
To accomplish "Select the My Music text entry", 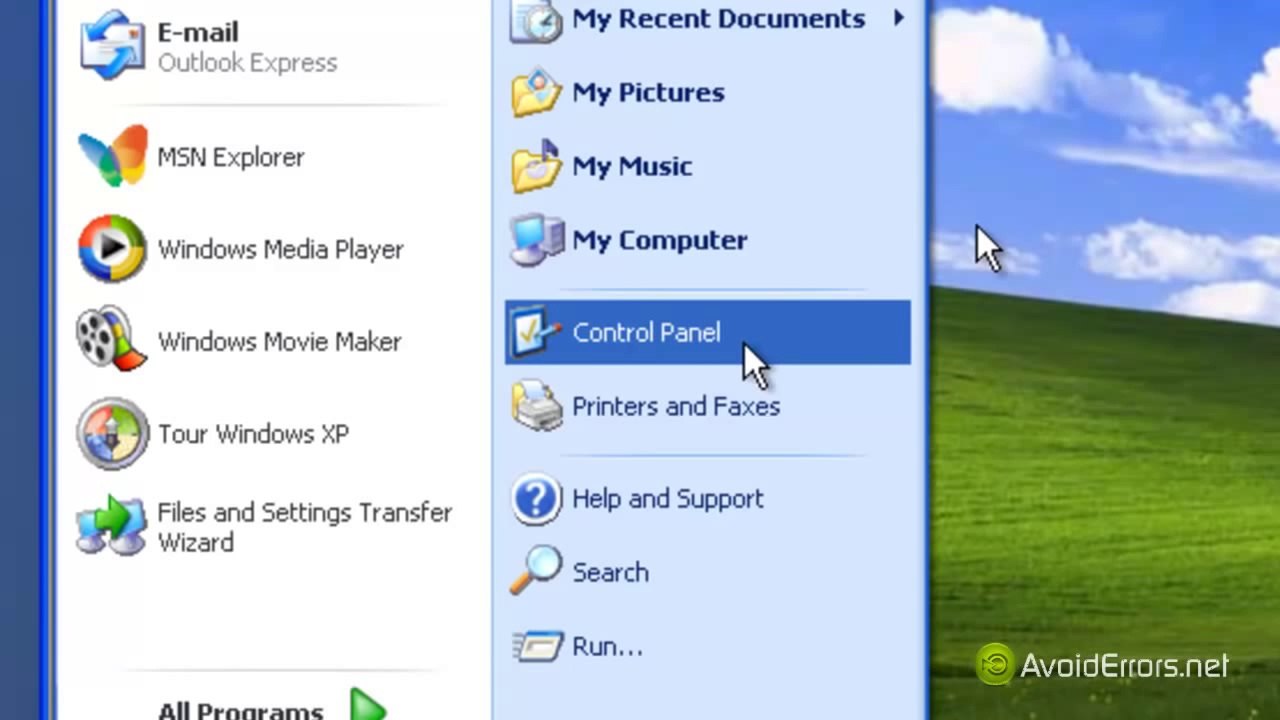I will [x=632, y=166].
